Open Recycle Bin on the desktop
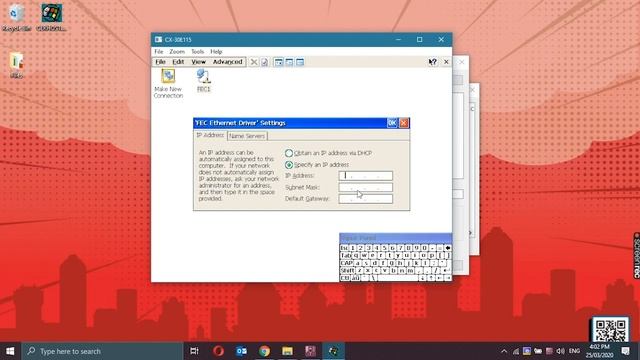This screenshot has width=640, height=360. tap(16, 18)
